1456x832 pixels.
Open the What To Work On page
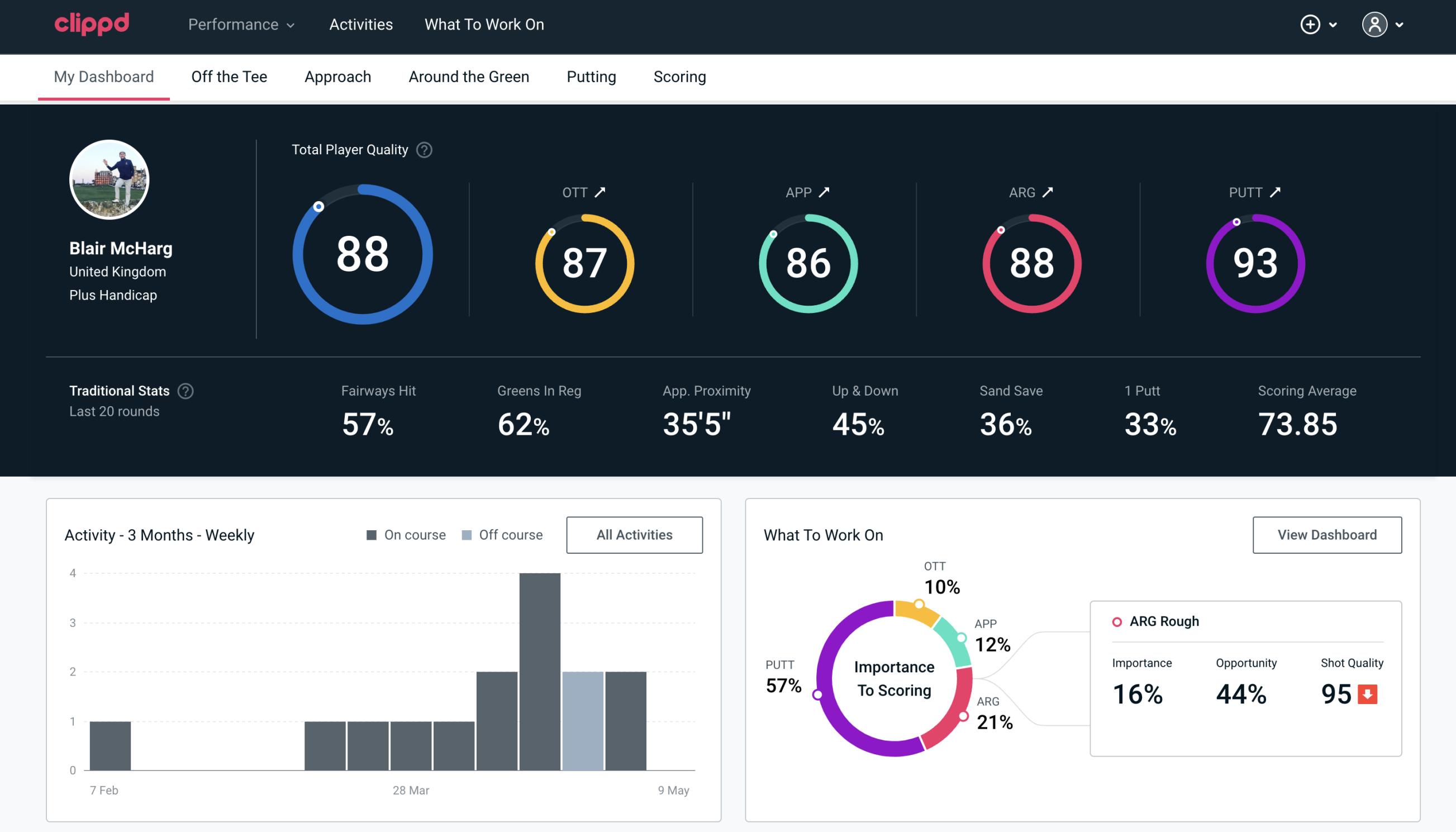483,25
